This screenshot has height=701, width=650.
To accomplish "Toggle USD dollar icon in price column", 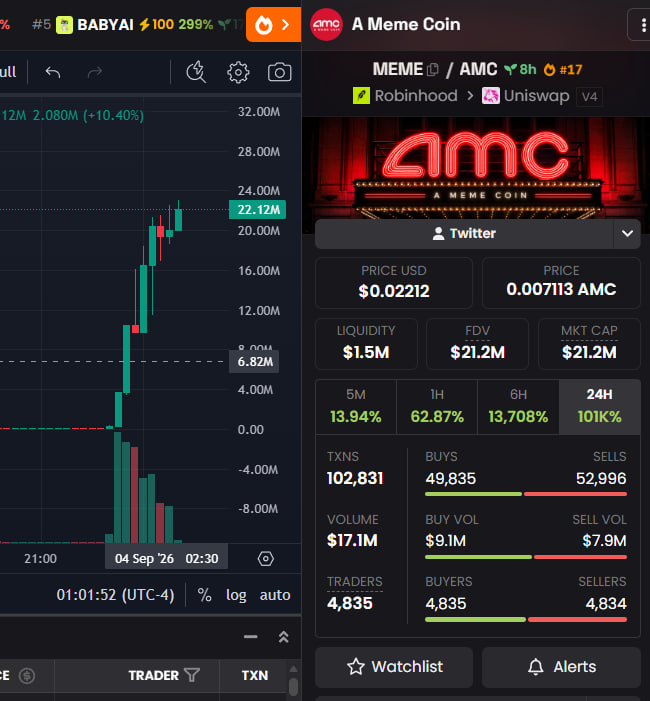I will [27, 676].
